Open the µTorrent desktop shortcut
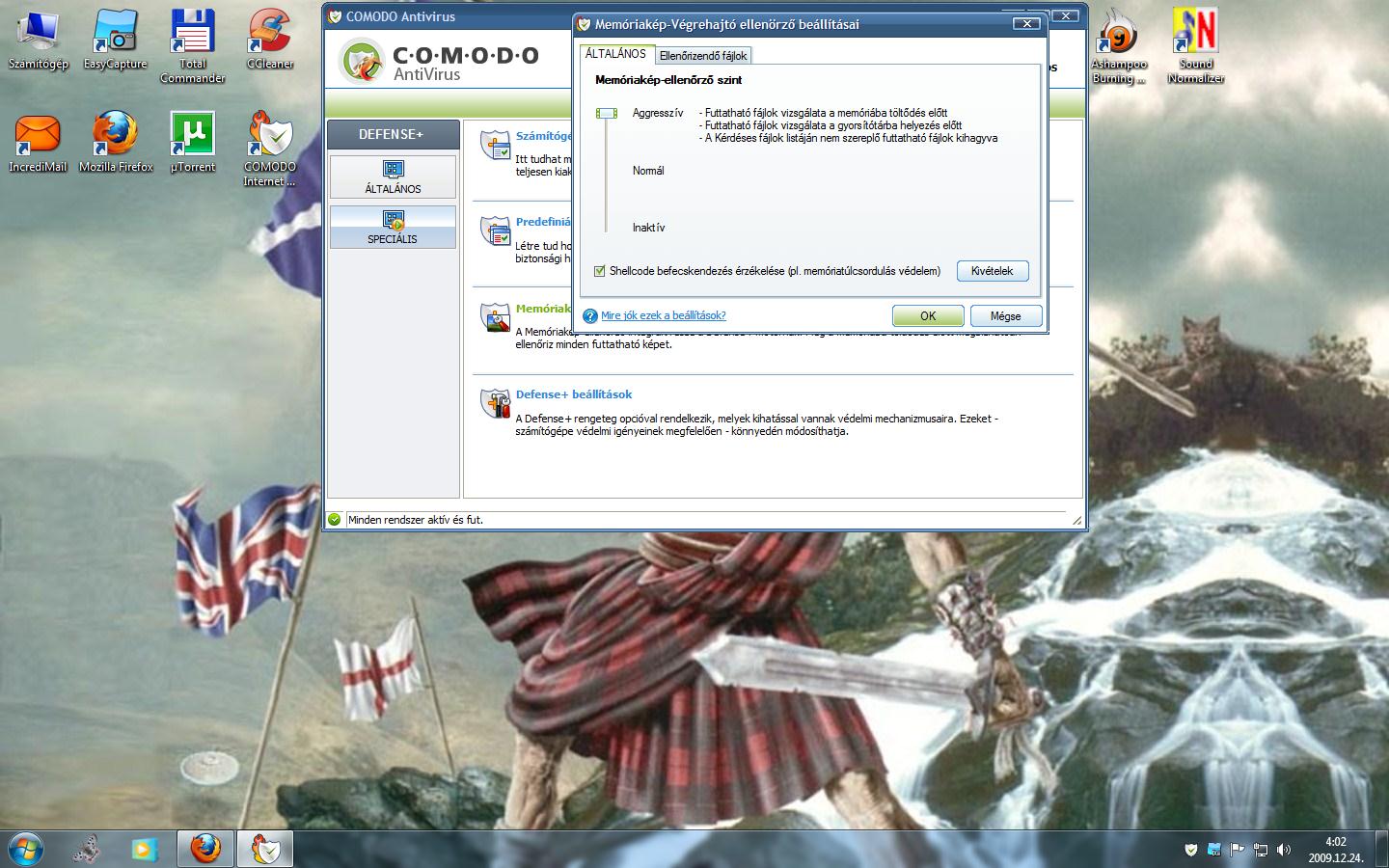The image size is (1389, 868). click(x=192, y=143)
